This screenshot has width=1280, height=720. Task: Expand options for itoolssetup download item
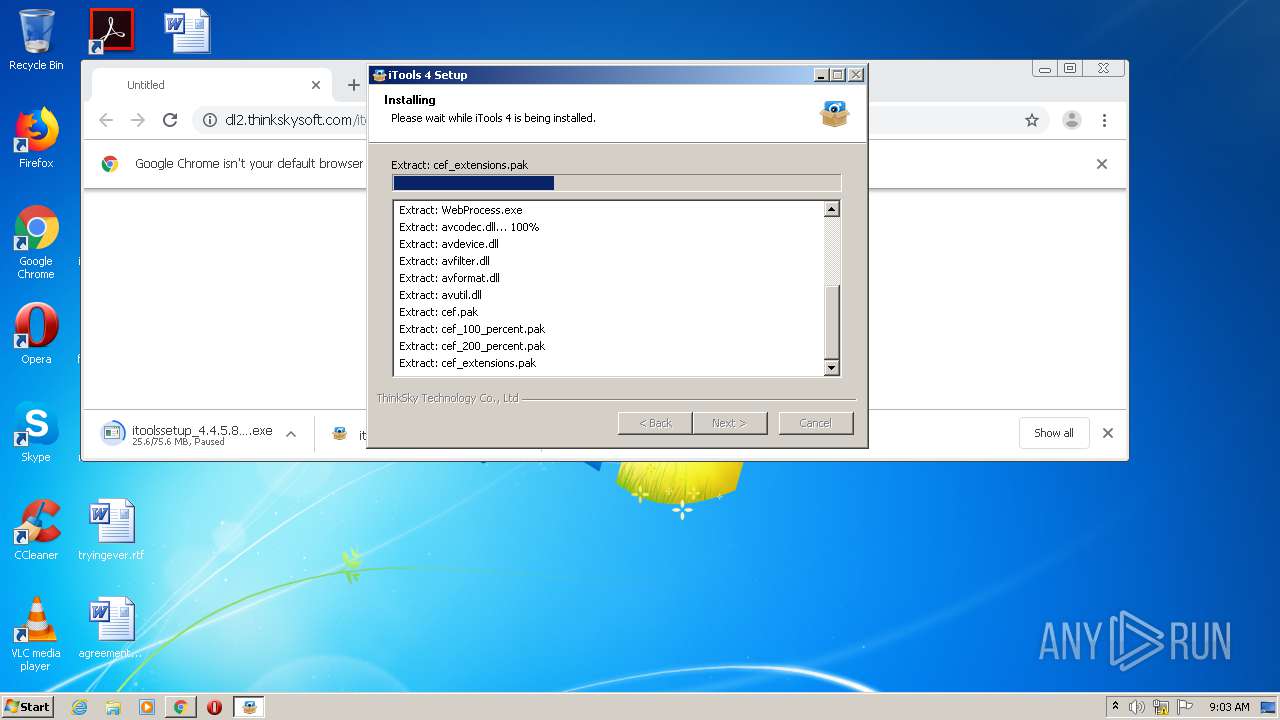point(291,433)
